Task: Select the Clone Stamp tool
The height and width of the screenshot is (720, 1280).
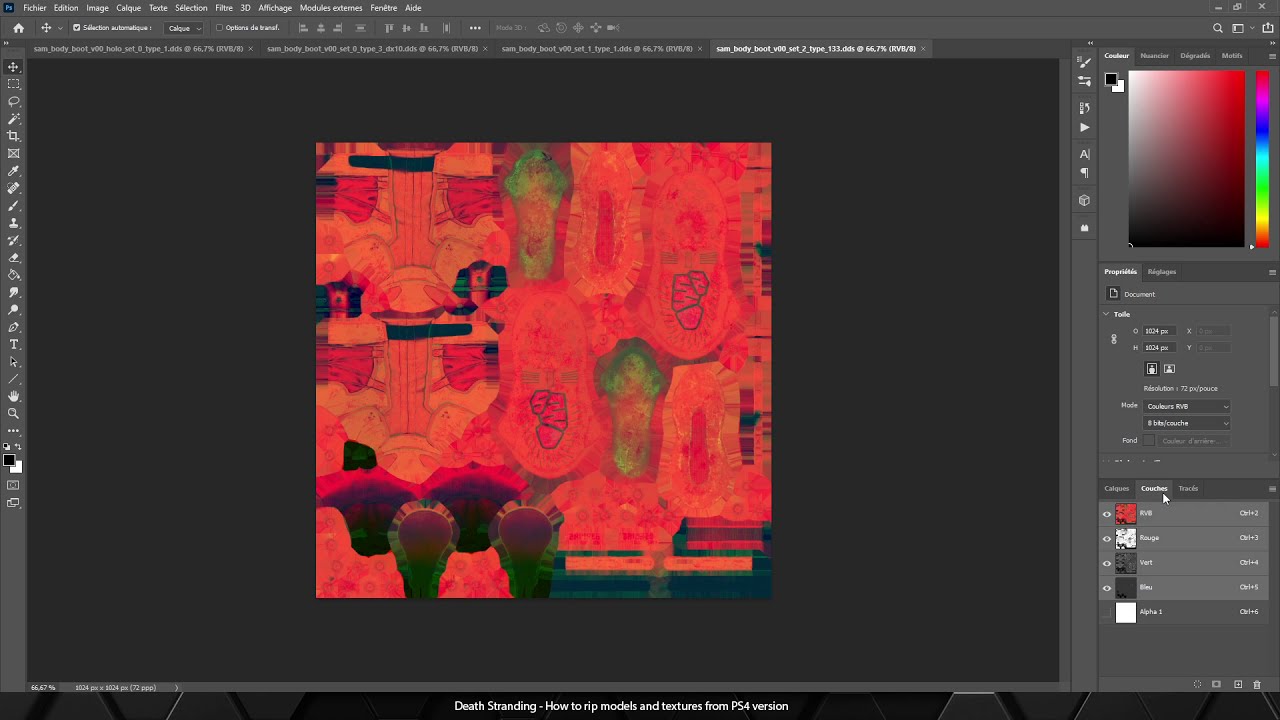Action: pyautogui.click(x=13, y=223)
